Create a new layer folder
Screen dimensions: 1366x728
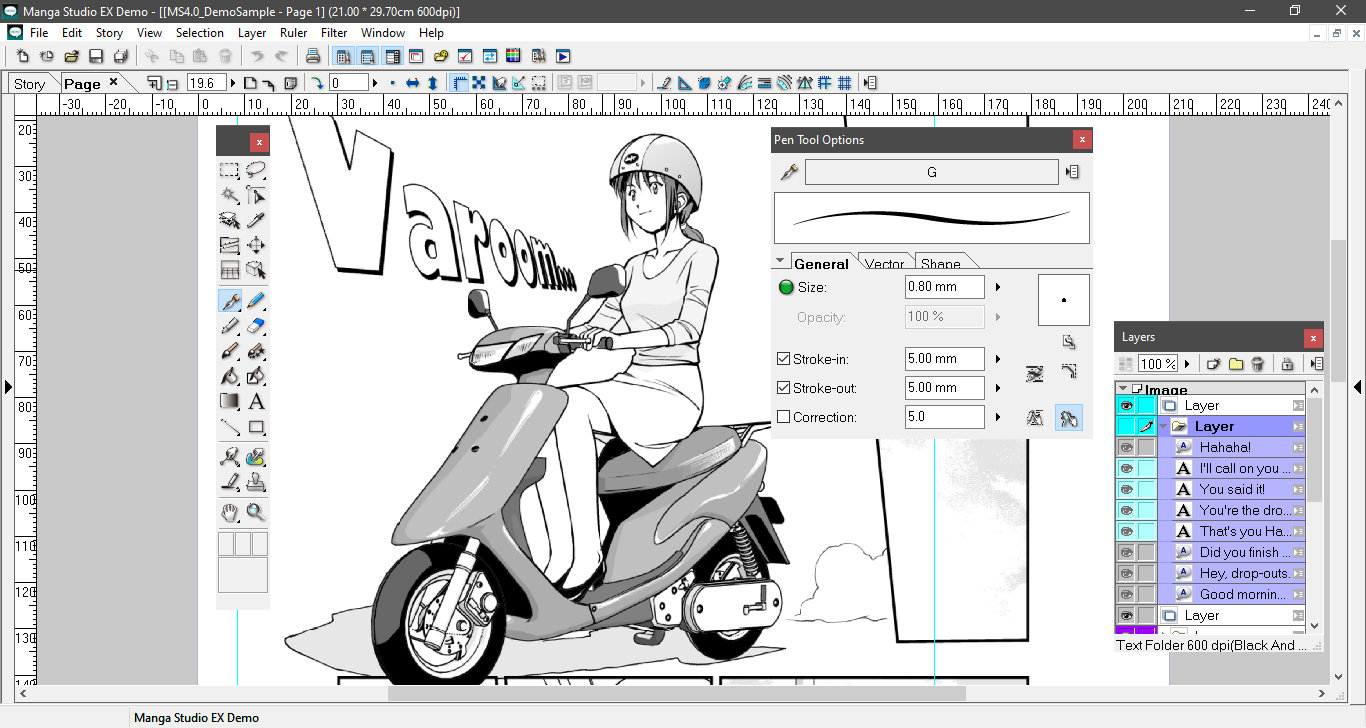[x=1236, y=364]
